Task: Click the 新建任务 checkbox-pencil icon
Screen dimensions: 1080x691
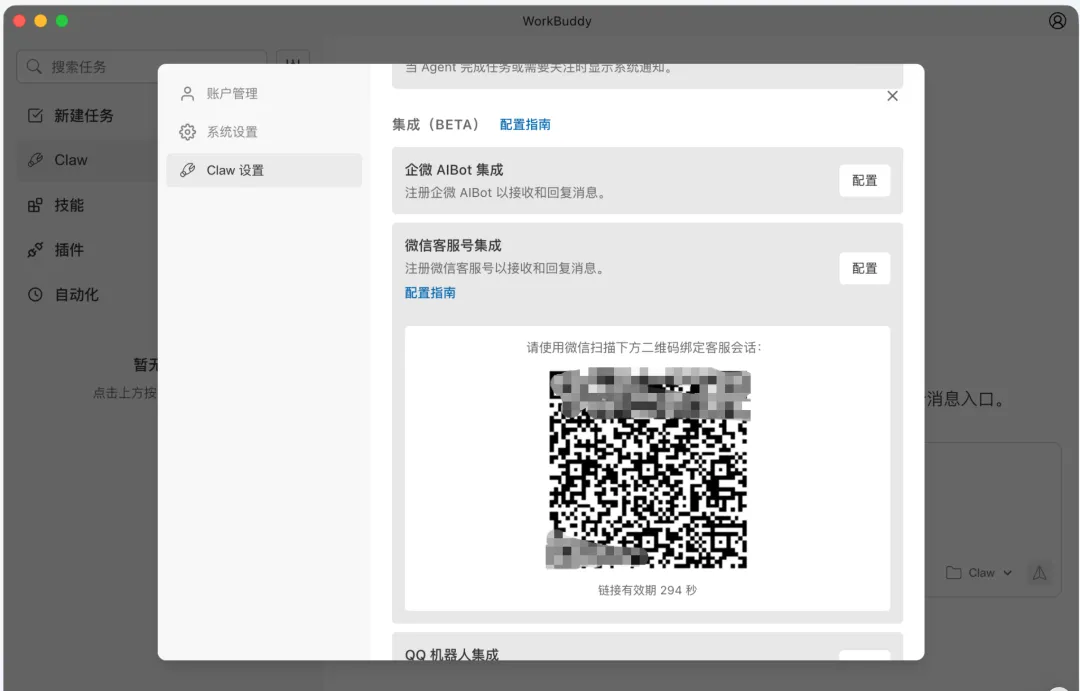Action: [35, 116]
